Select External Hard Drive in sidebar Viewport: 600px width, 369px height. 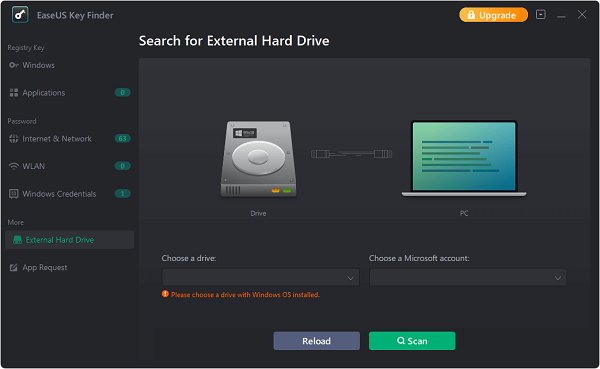coord(70,240)
